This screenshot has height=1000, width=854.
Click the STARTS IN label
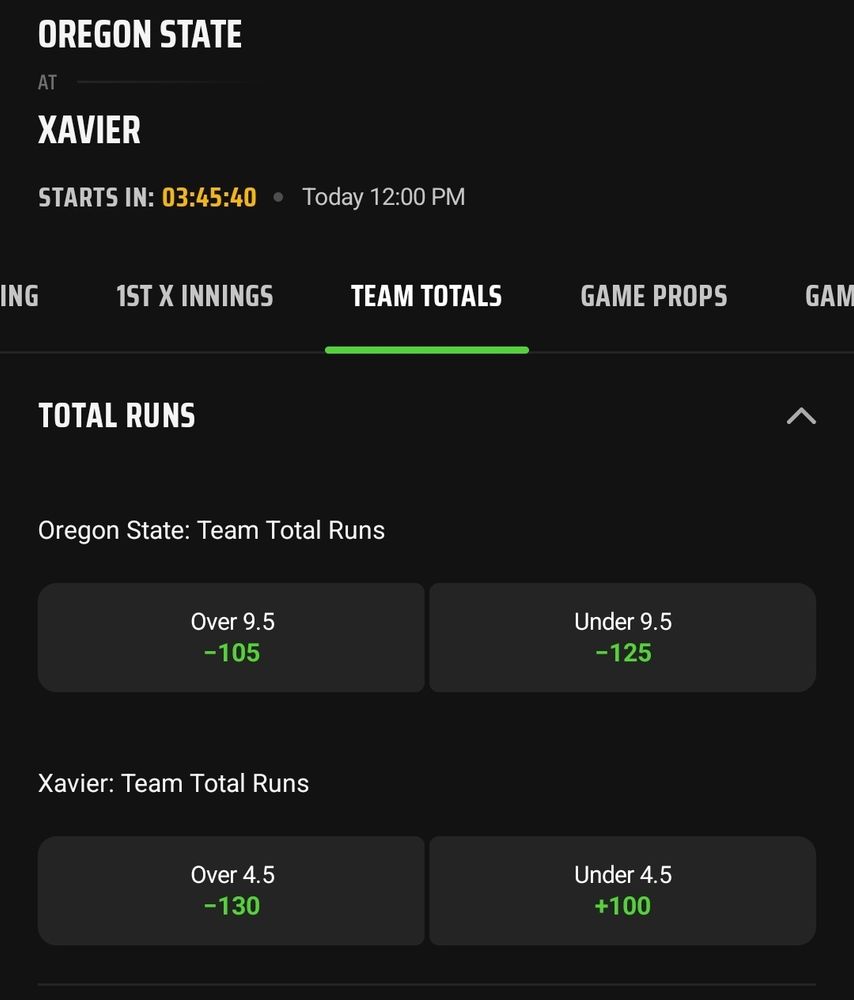pyautogui.click(x=96, y=197)
